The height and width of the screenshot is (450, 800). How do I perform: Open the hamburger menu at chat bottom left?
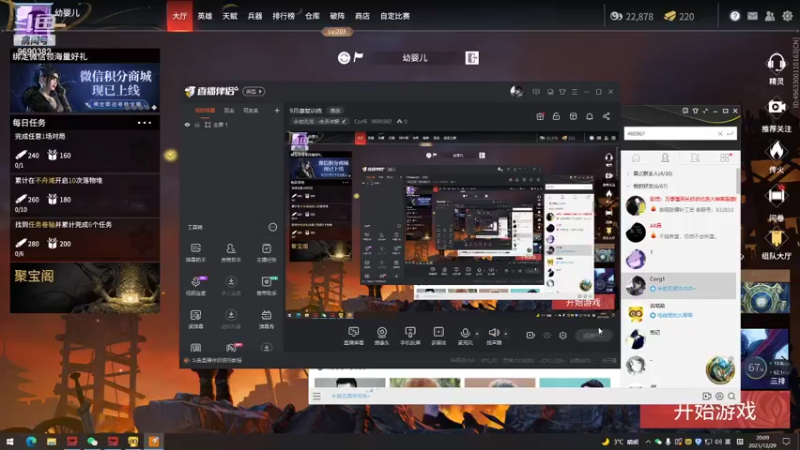pyautogui.click(x=317, y=396)
